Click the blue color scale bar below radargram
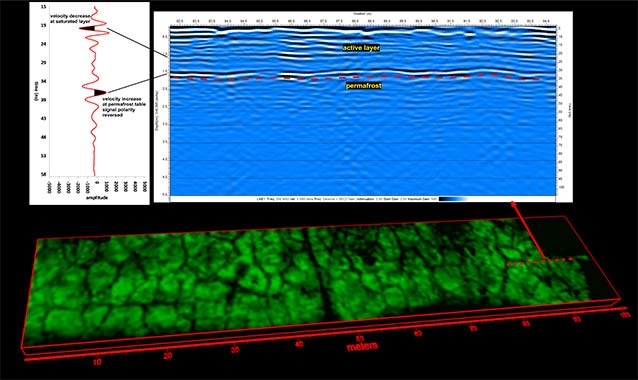638x380 pixels. click(x=453, y=199)
